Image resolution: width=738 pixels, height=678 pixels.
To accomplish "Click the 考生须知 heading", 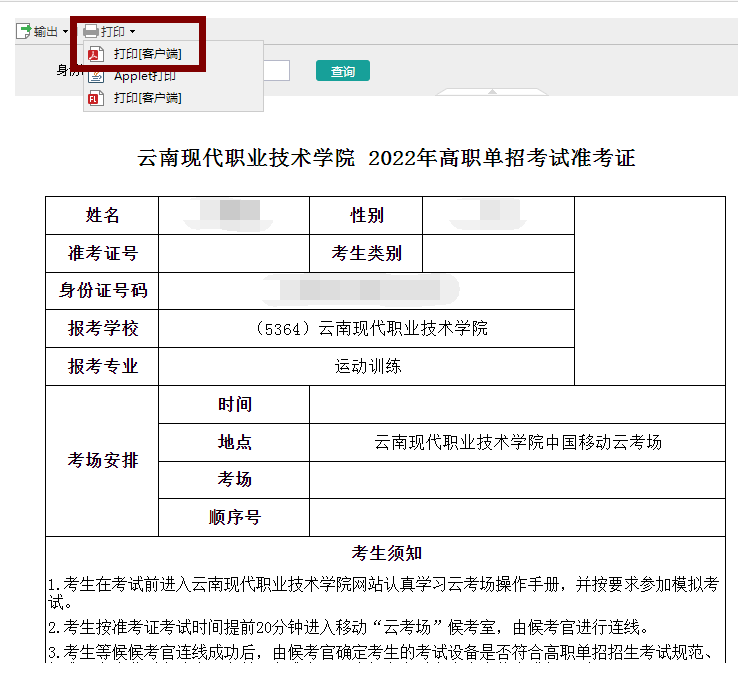I will 386,553.
